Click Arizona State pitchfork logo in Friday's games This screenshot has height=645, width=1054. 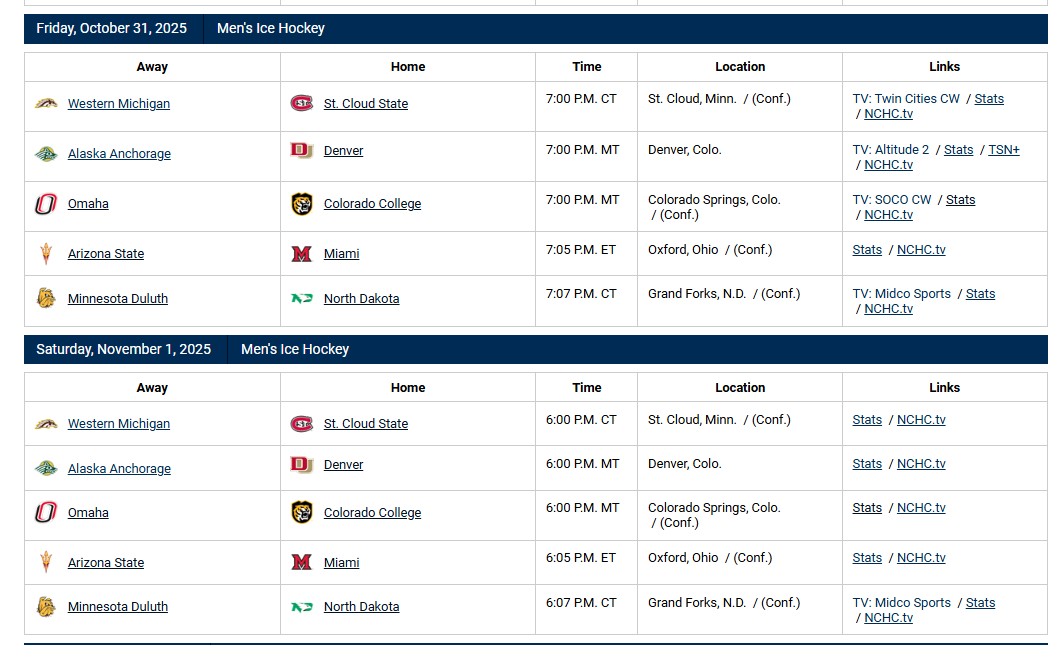tap(46, 254)
